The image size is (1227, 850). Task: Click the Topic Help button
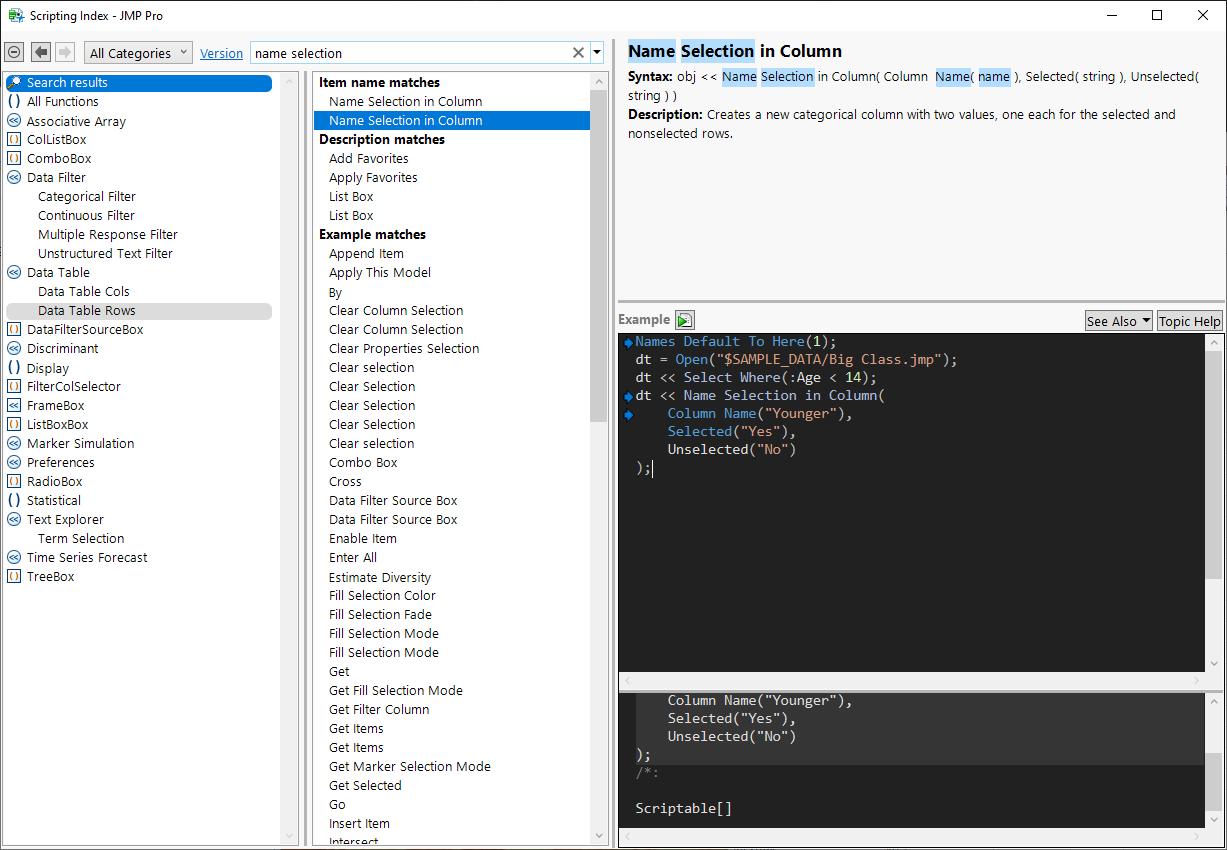point(1189,321)
